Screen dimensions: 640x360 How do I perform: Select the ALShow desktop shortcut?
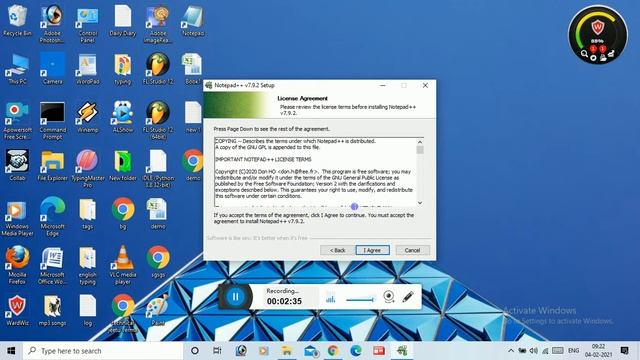pos(122,117)
